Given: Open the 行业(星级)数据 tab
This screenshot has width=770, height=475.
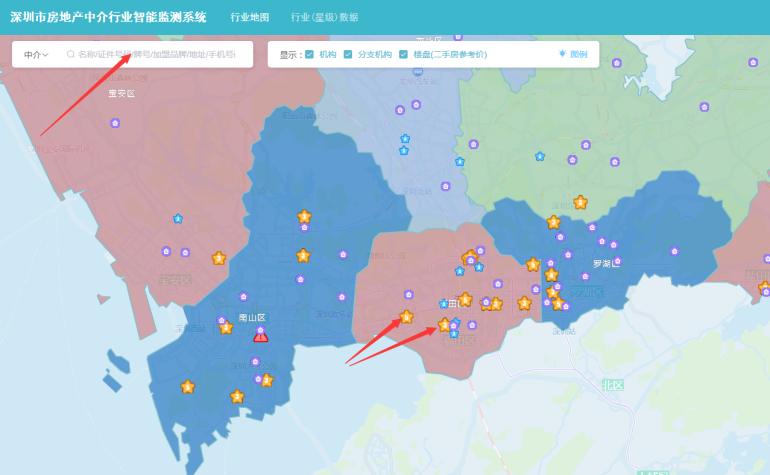Looking at the screenshot, I should pyautogui.click(x=324, y=17).
